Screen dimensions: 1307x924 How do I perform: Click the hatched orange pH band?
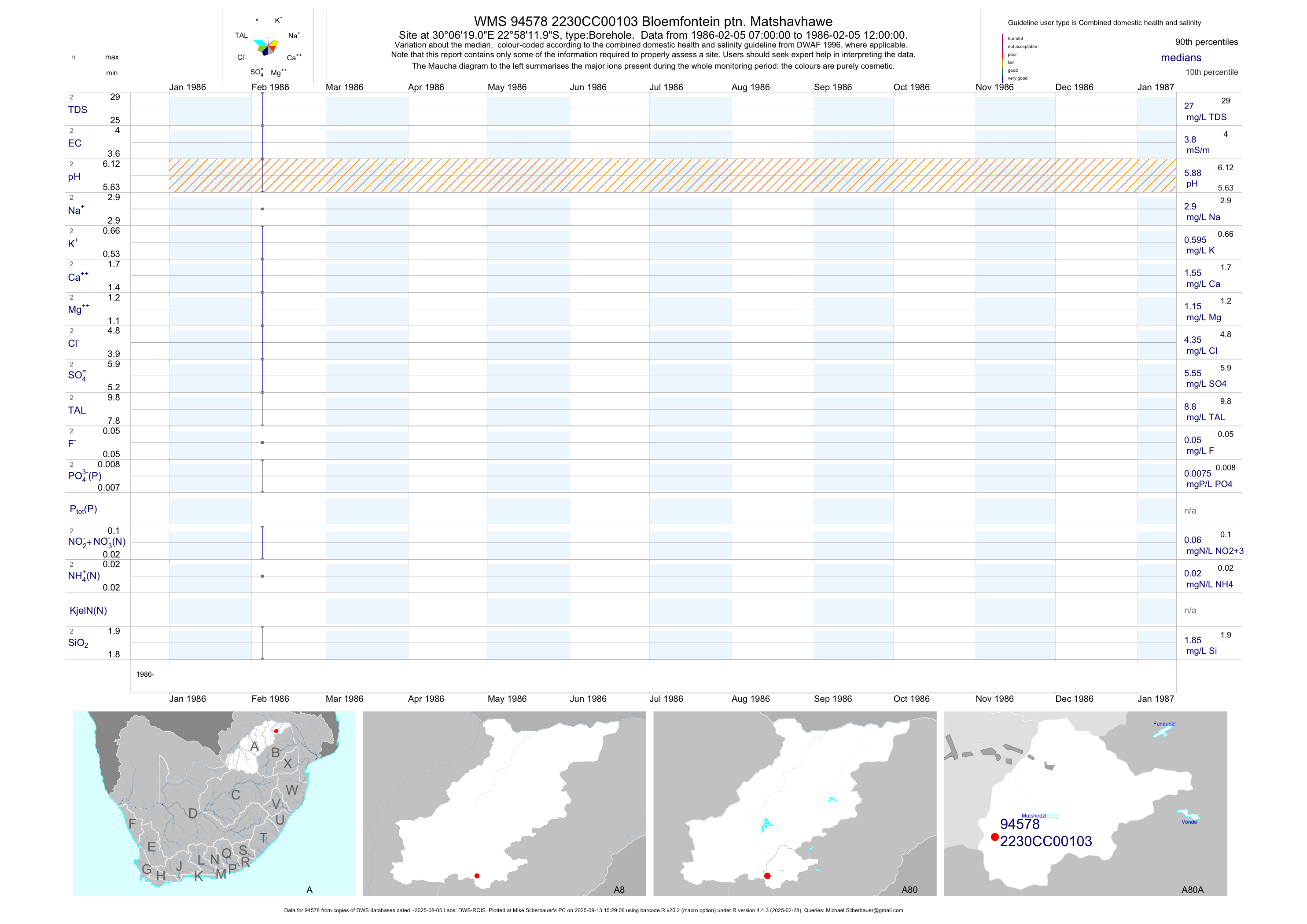coord(672,176)
